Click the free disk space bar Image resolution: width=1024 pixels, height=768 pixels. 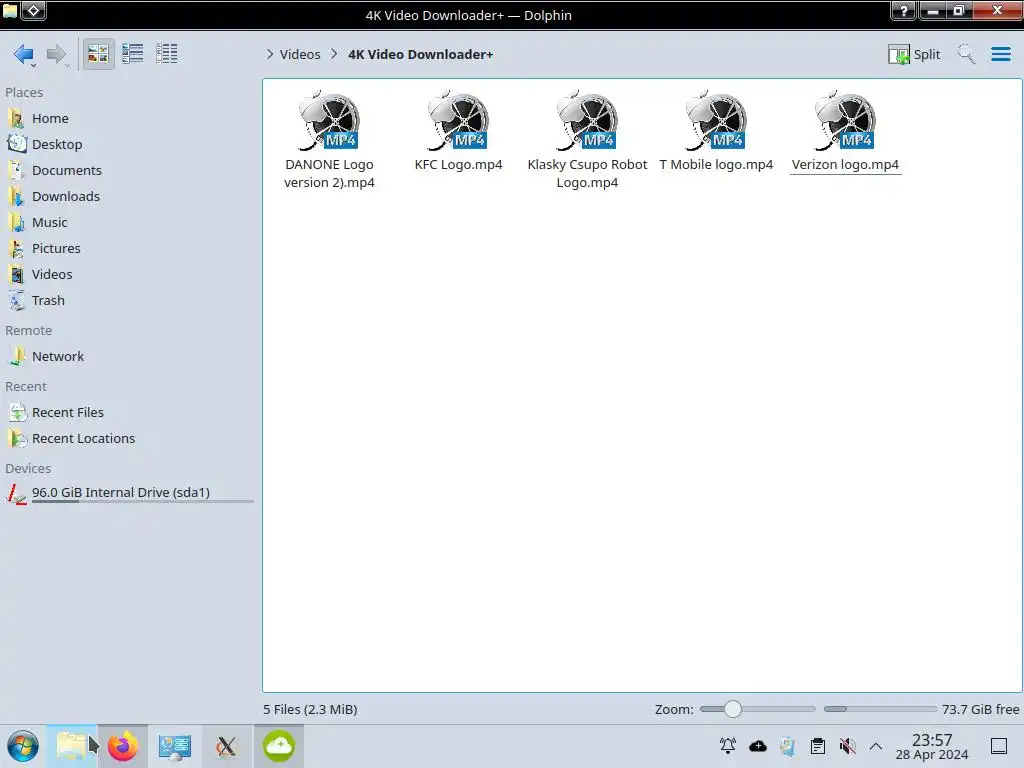(x=880, y=709)
